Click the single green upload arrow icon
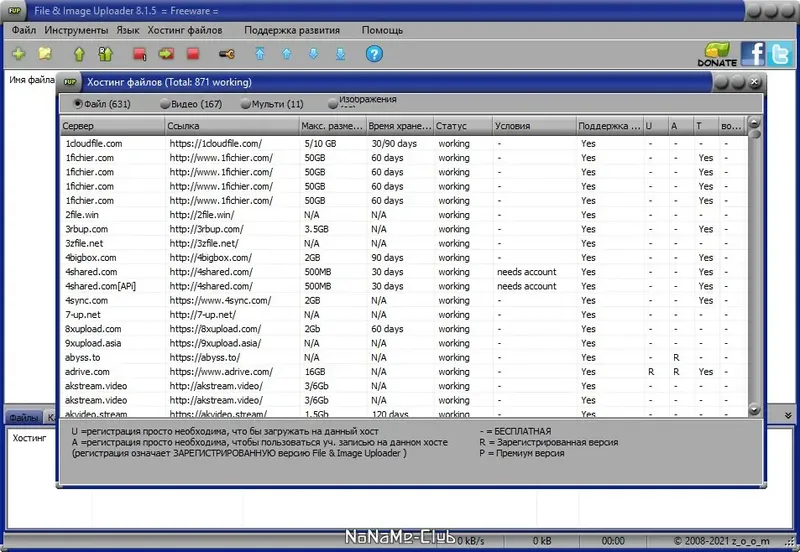The height and width of the screenshot is (552, 800). 79,54
